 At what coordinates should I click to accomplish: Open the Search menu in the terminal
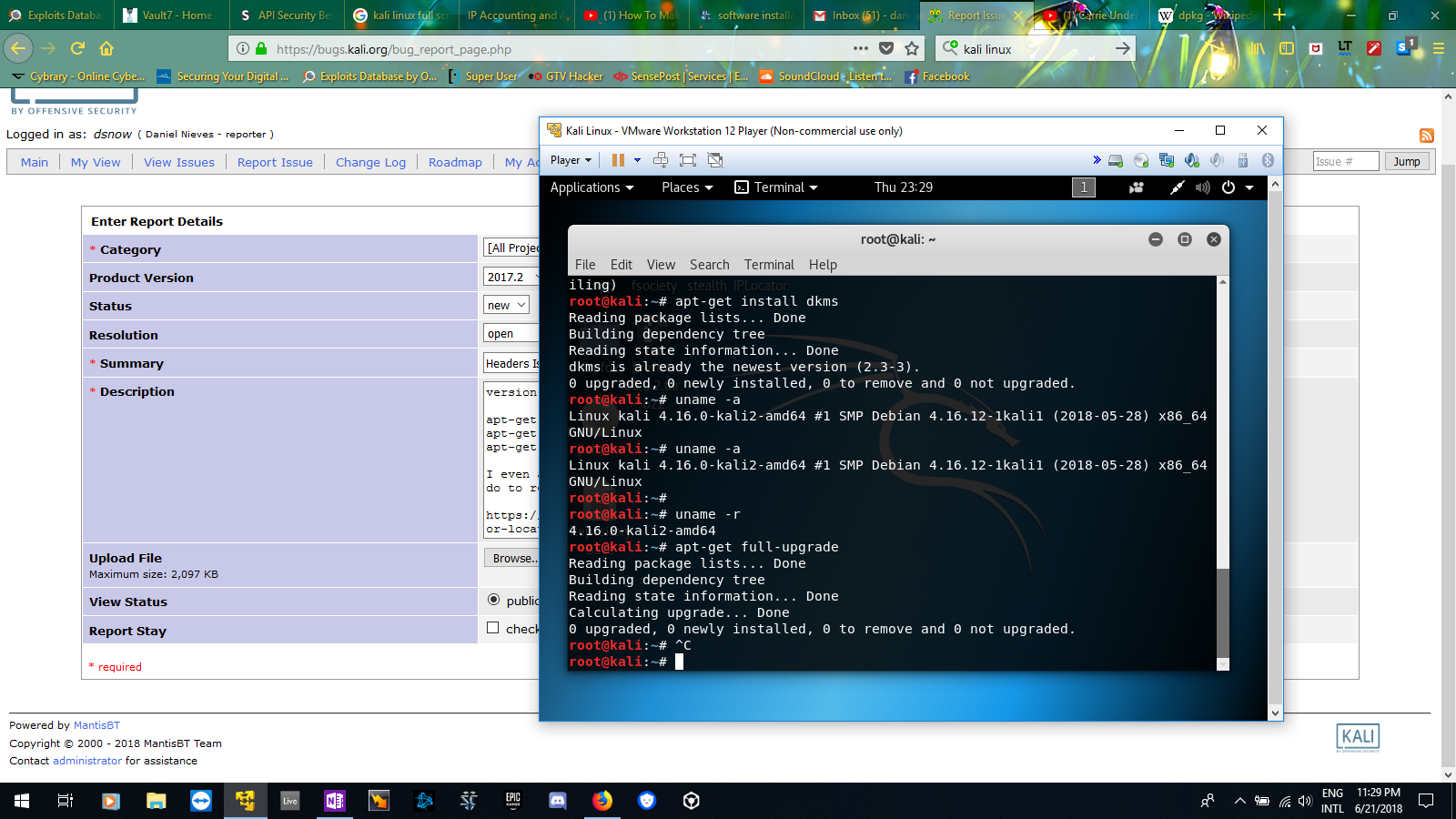click(x=709, y=265)
